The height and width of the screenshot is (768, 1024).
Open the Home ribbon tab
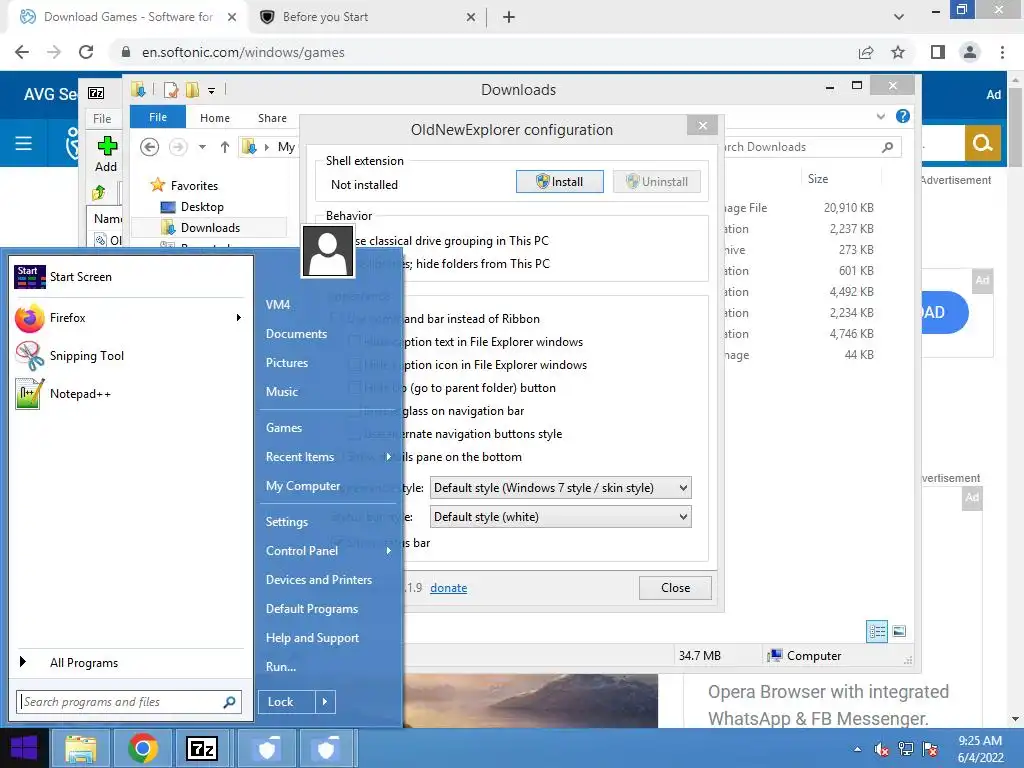(215, 118)
